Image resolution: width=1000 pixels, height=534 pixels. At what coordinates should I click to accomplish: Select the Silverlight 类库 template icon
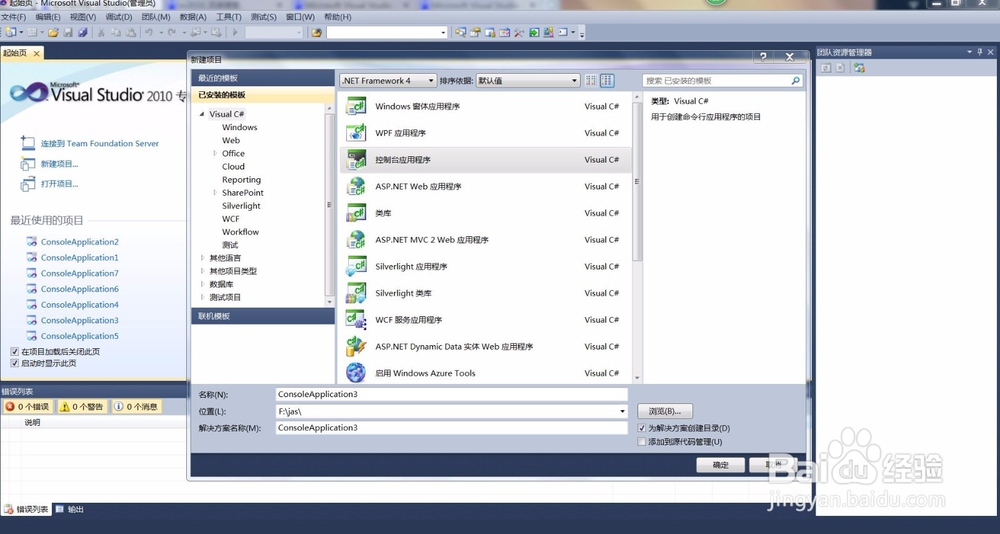tap(356, 293)
